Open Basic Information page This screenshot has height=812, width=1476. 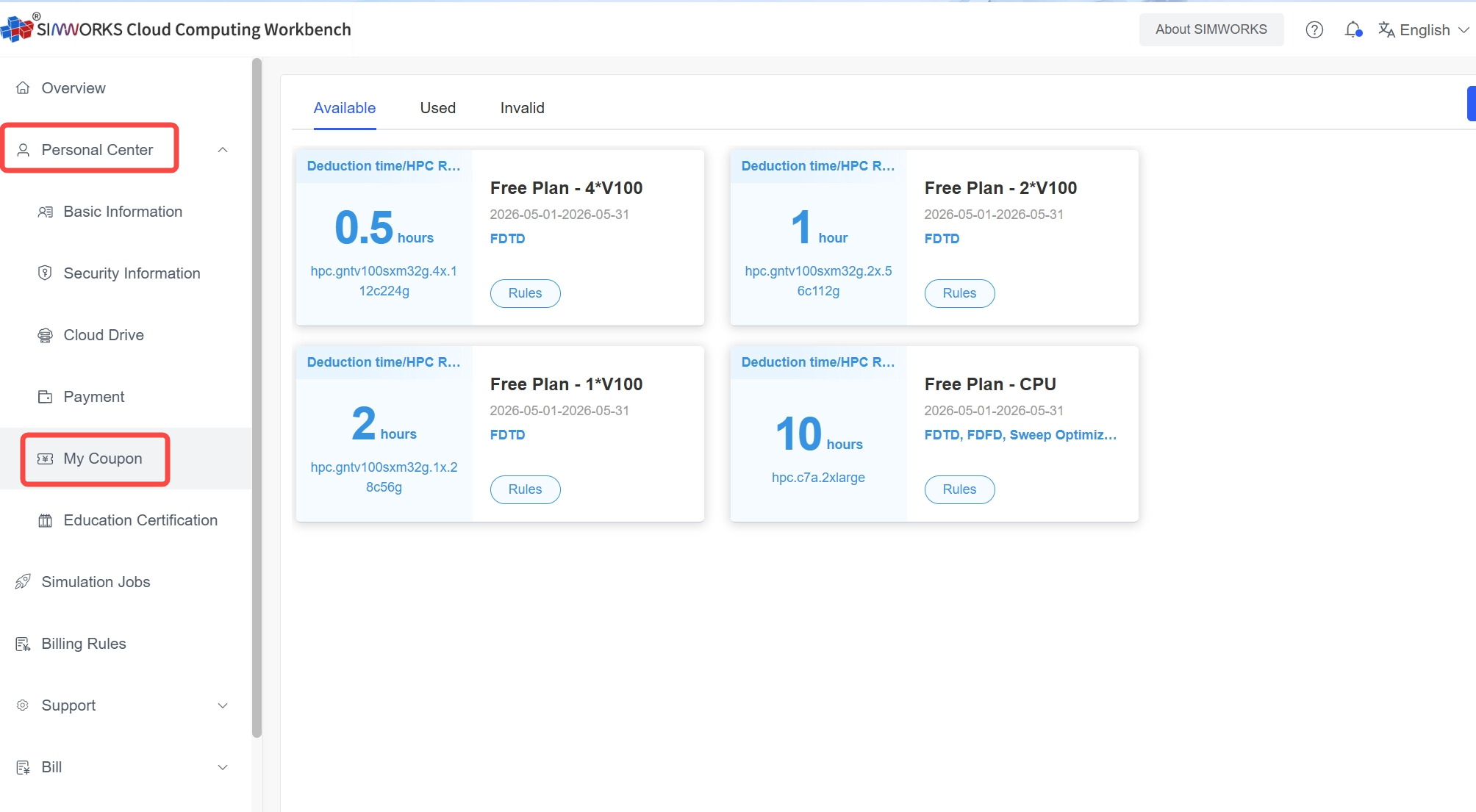(126, 212)
